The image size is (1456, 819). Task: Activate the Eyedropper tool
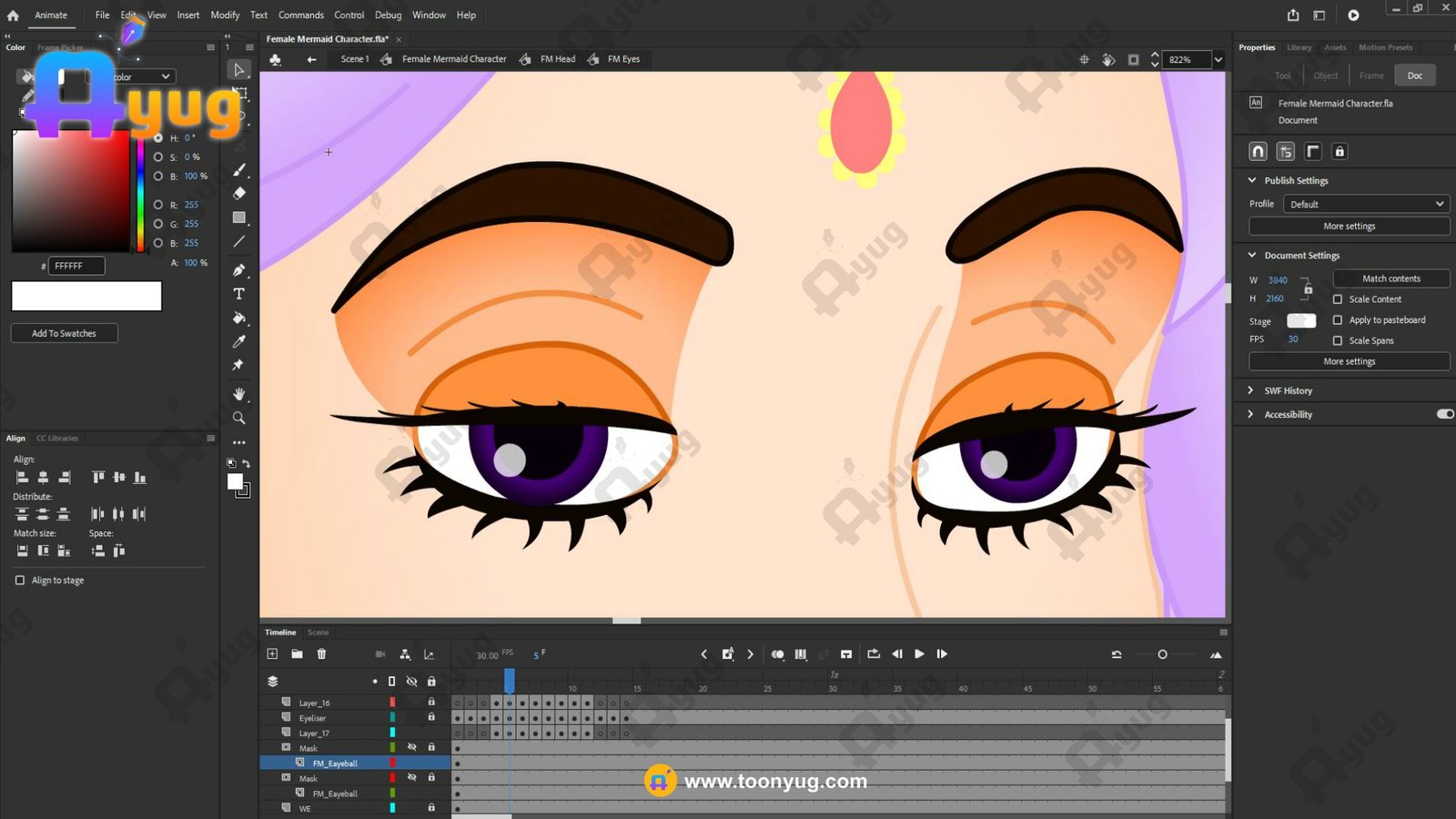(x=238, y=341)
